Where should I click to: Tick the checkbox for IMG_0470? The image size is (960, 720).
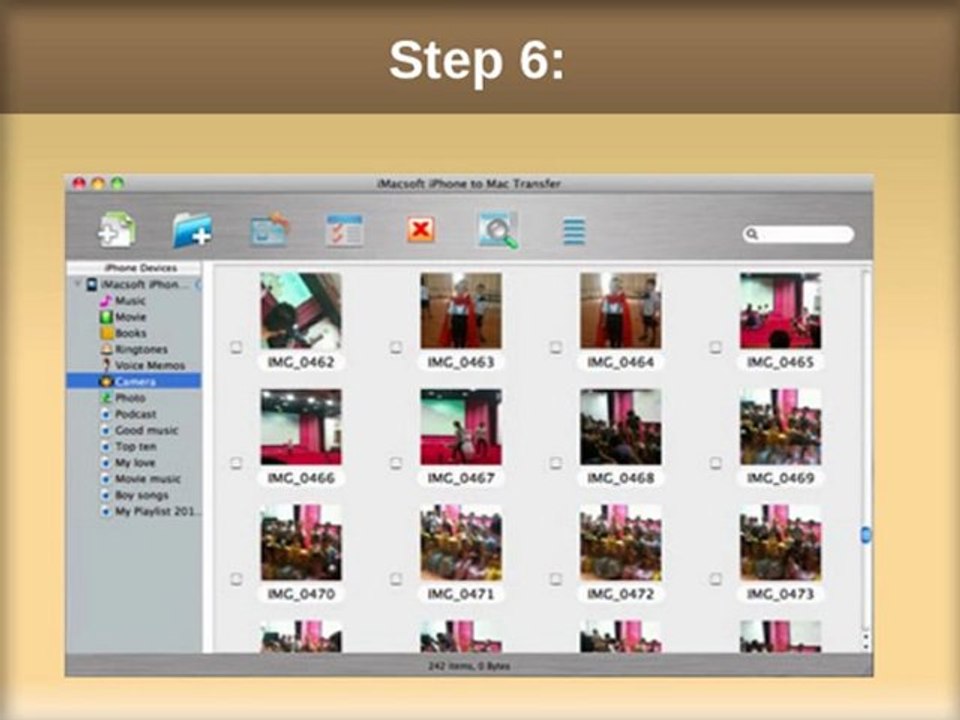click(236, 579)
